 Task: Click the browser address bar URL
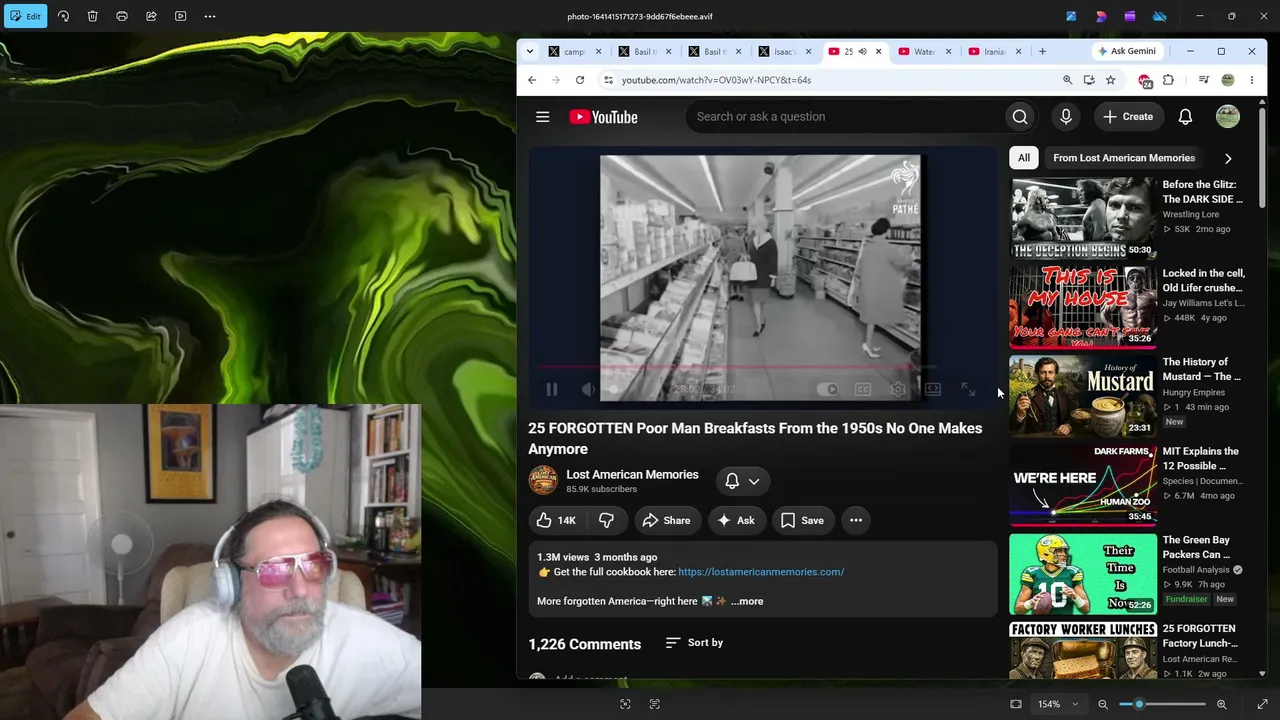coord(716,80)
